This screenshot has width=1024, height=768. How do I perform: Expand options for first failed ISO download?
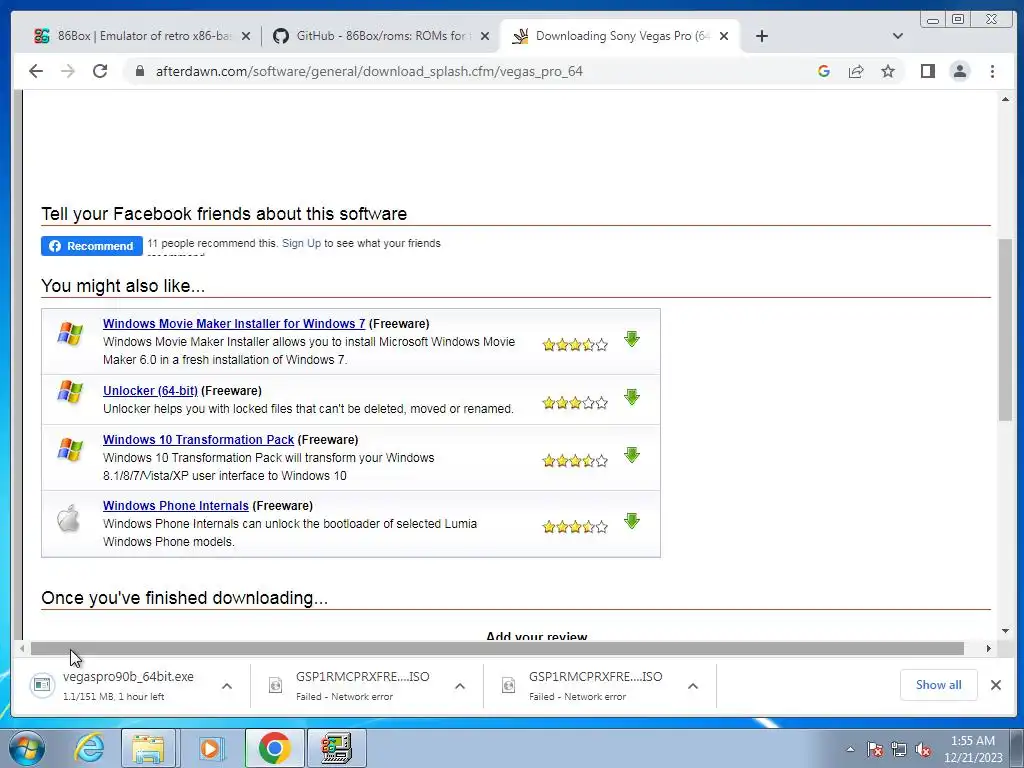(460, 686)
